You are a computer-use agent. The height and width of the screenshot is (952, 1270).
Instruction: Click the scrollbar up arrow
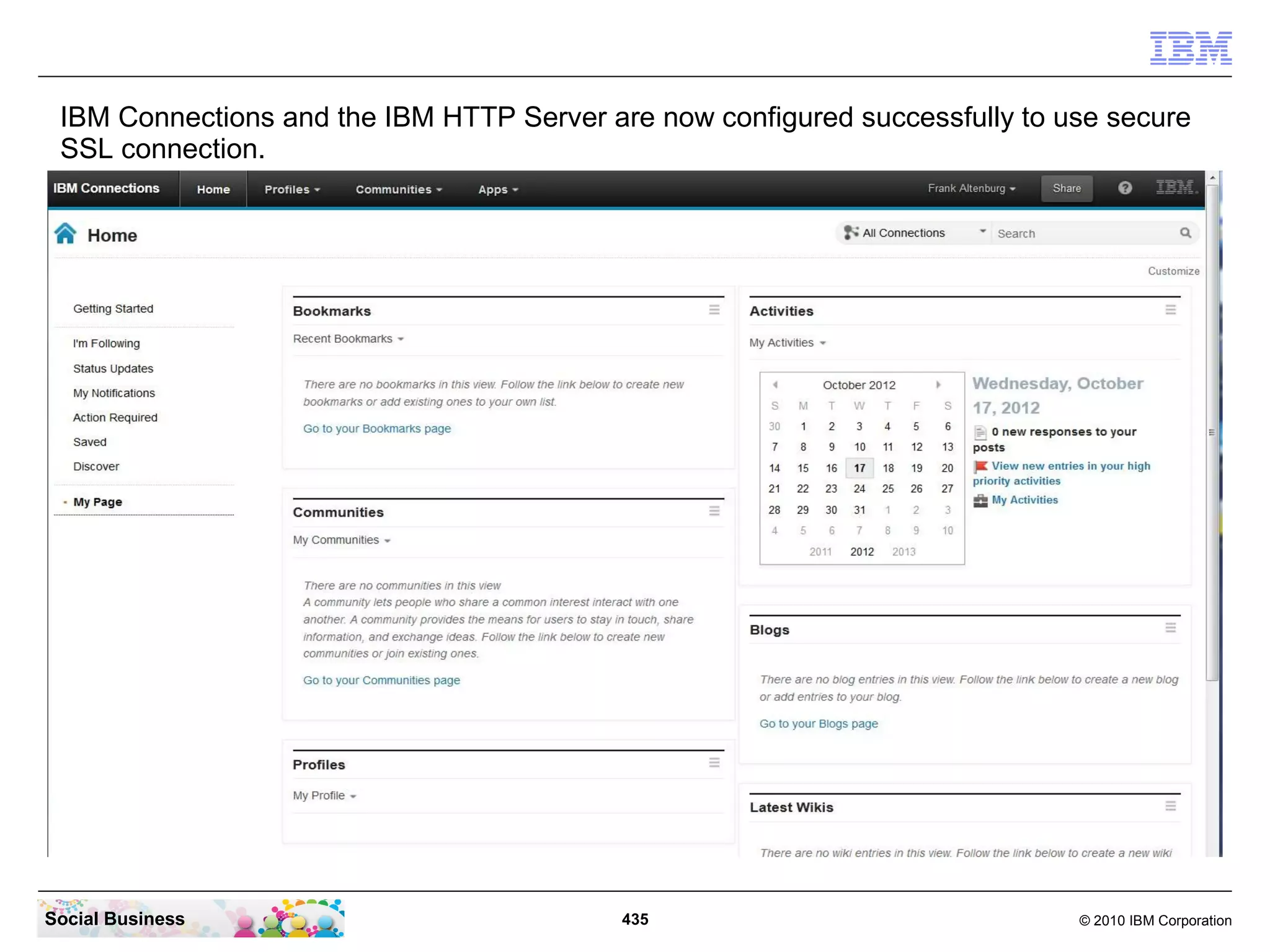coord(1212,177)
